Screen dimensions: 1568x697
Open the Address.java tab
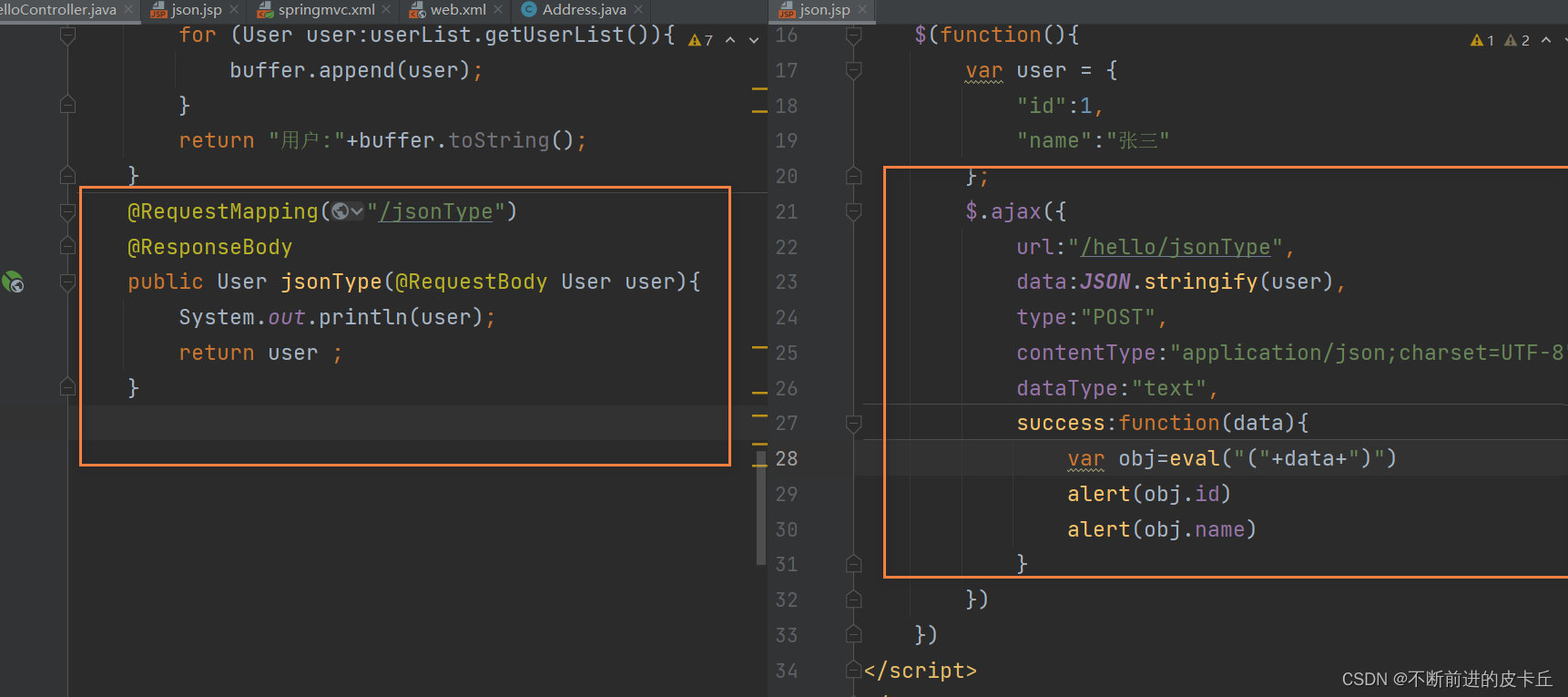(575, 10)
